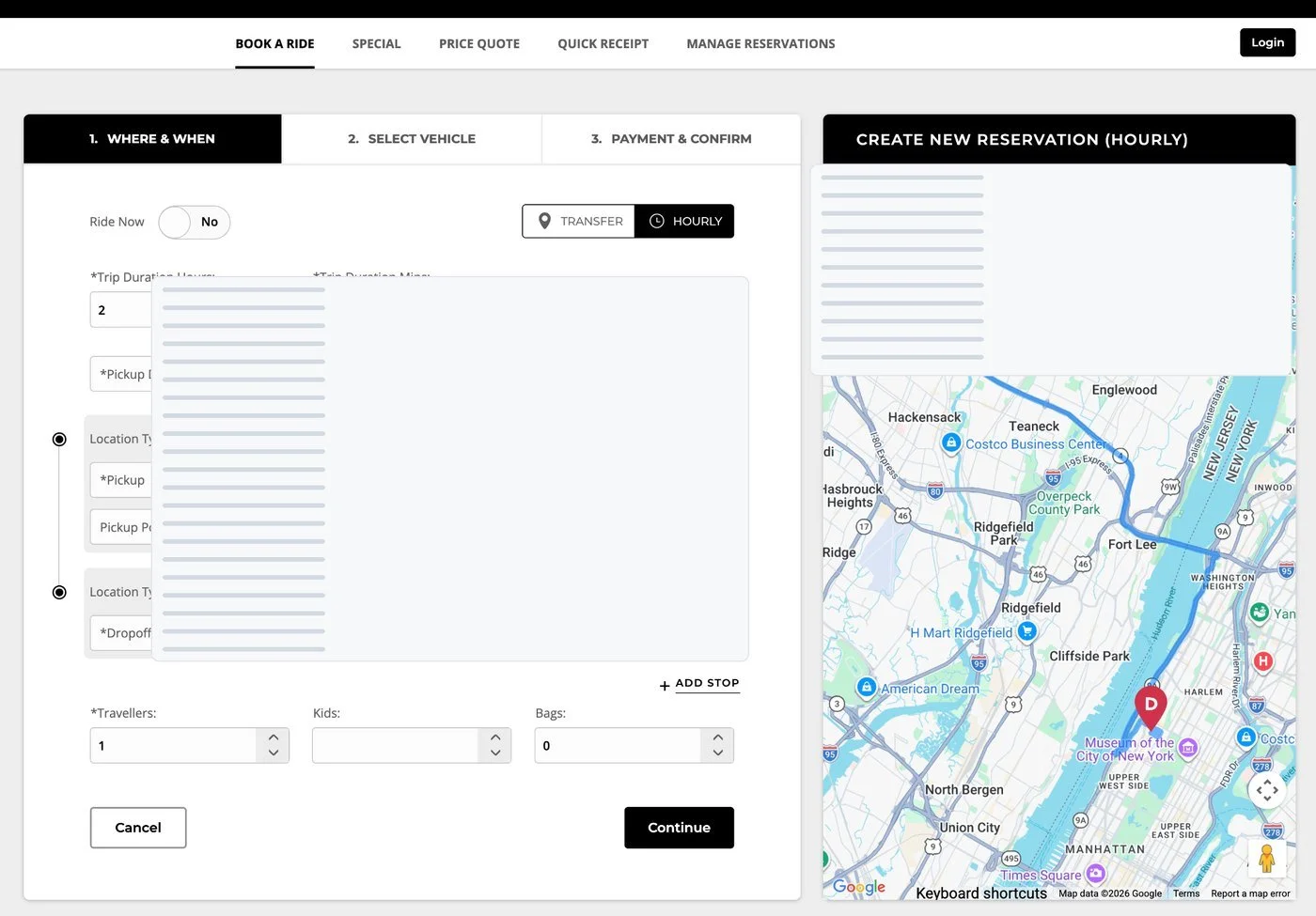
Task: Click the Travellers input field
Action: tap(173, 745)
